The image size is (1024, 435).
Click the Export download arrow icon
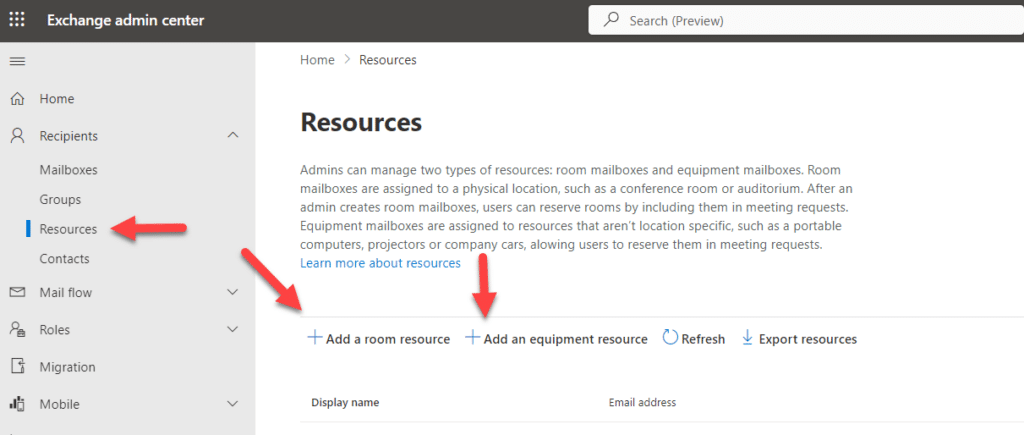[748, 338]
